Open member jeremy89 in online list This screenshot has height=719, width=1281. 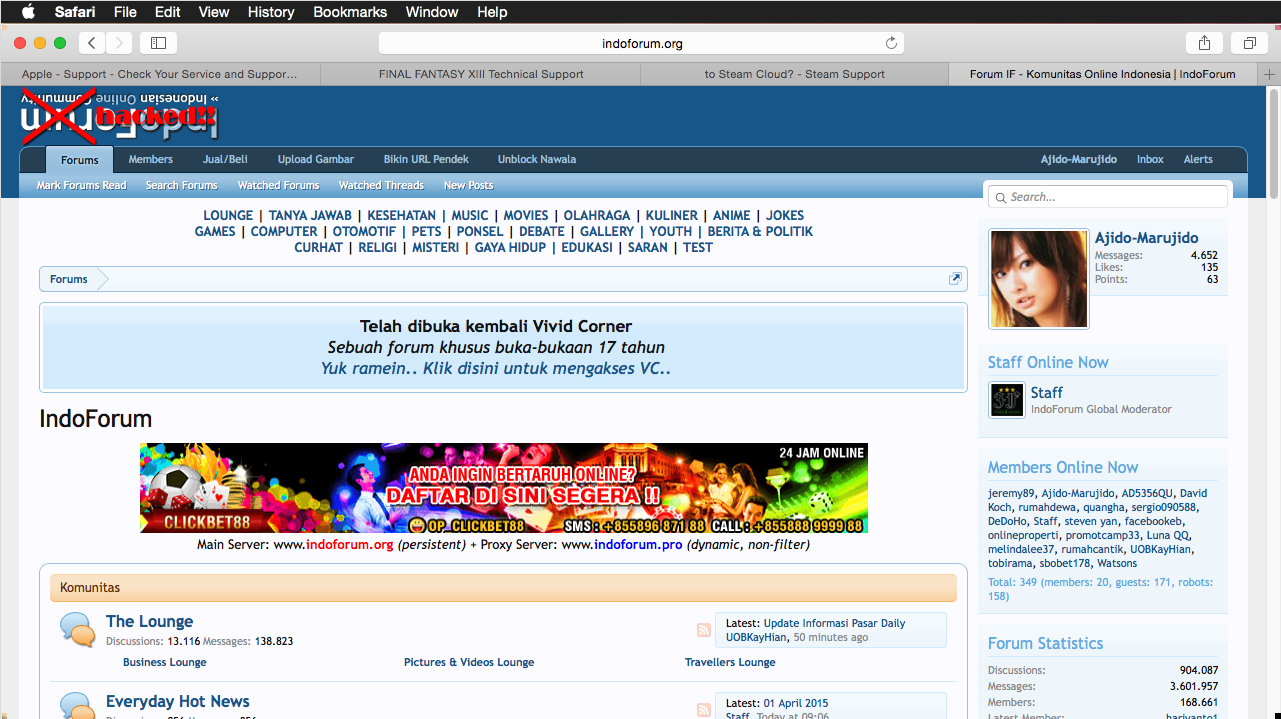[x=1011, y=493]
